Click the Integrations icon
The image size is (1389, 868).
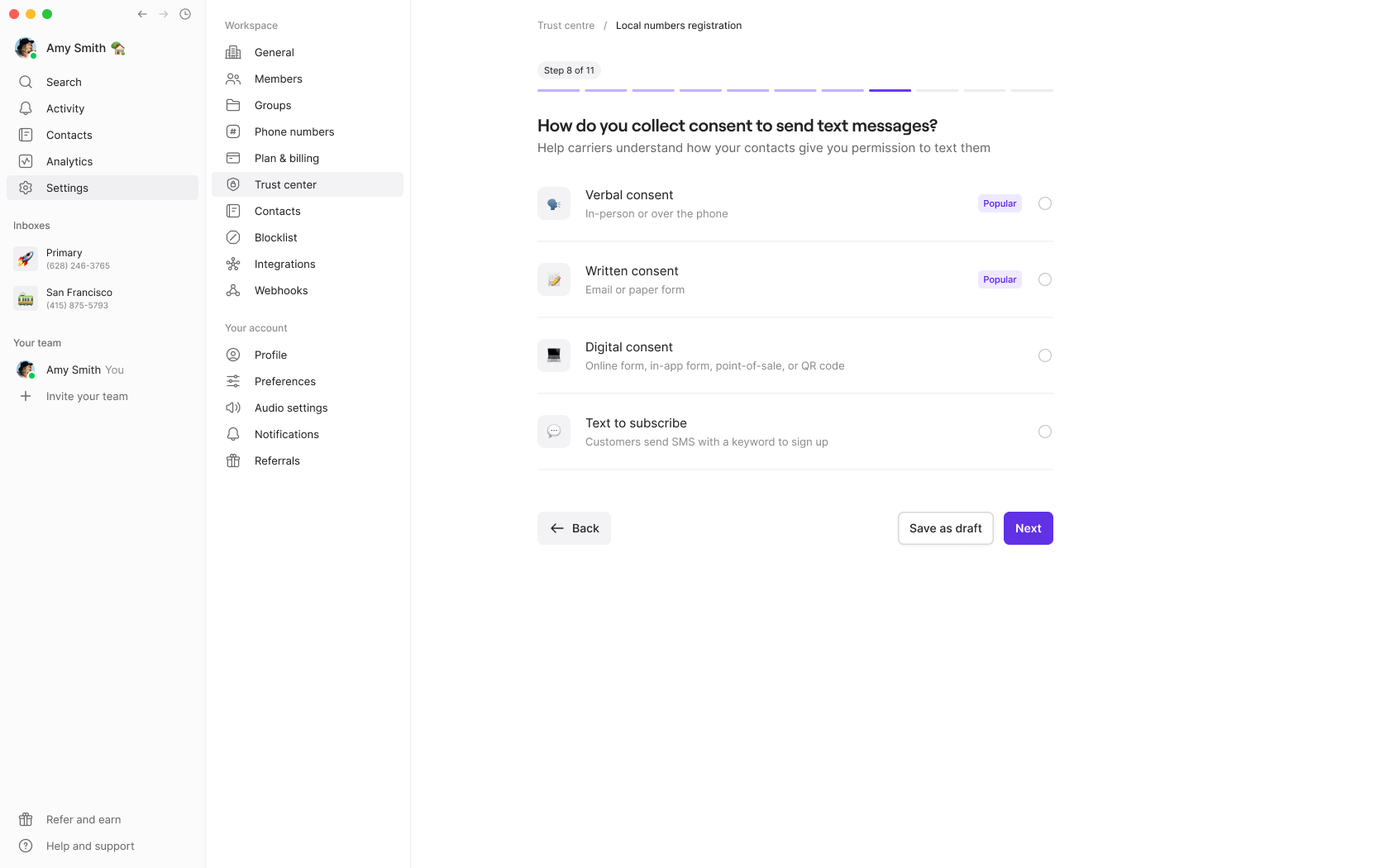233,264
